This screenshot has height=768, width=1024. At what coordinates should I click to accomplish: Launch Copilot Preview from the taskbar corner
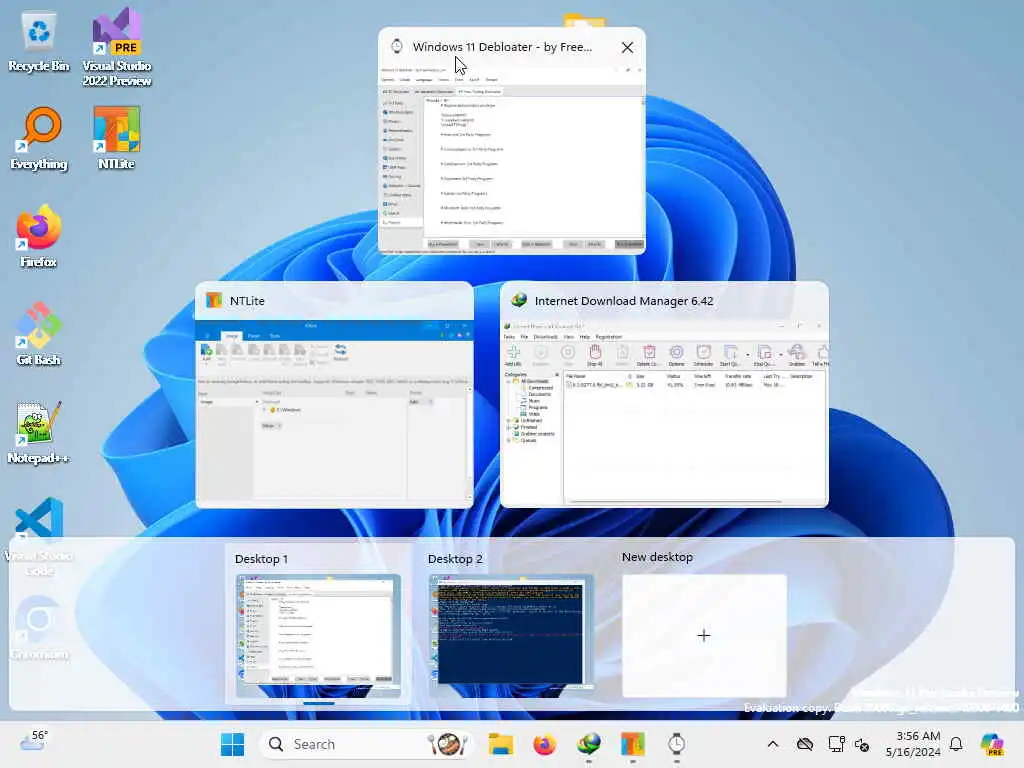(x=992, y=744)
